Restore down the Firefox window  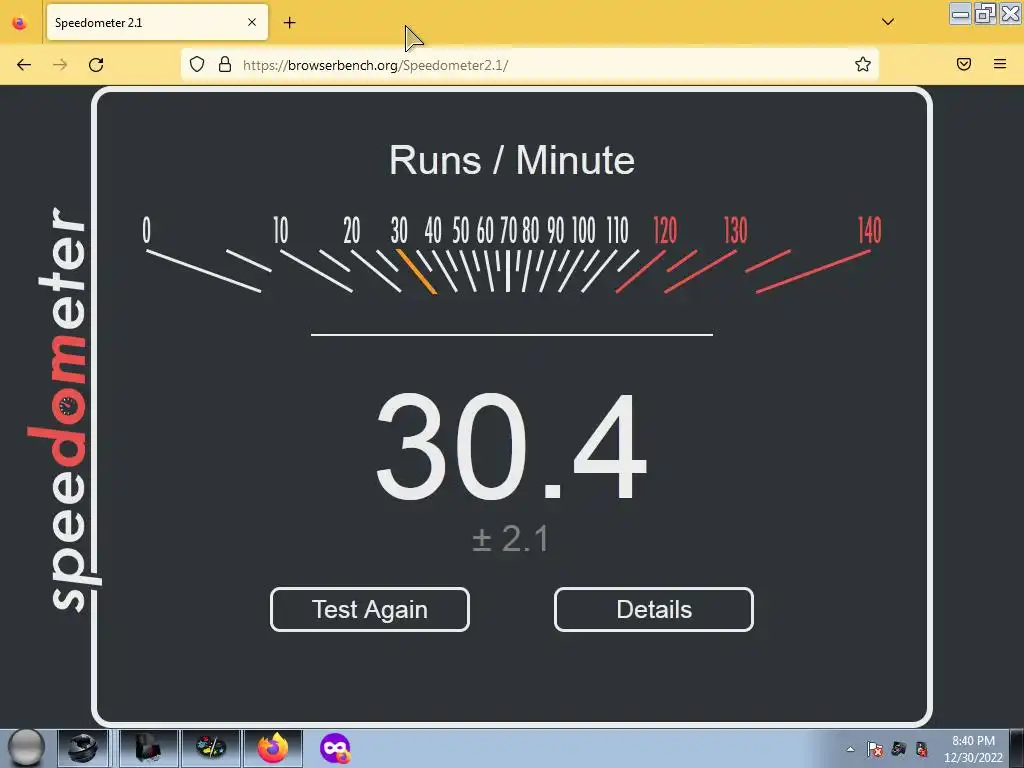985,14
